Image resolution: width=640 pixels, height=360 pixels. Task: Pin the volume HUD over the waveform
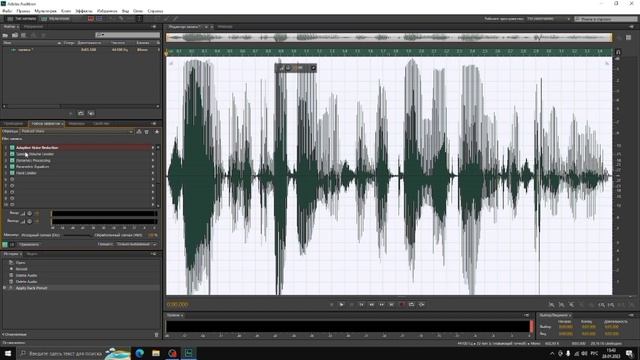[x=313, y=68]
